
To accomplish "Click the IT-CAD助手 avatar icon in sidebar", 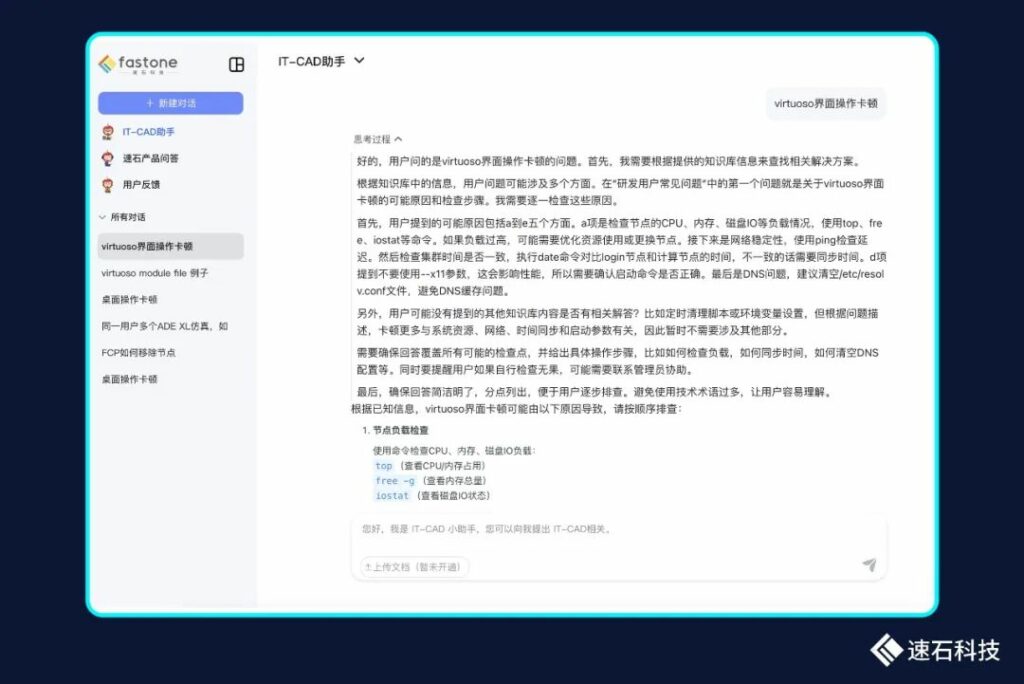I will tap(108, 132).
